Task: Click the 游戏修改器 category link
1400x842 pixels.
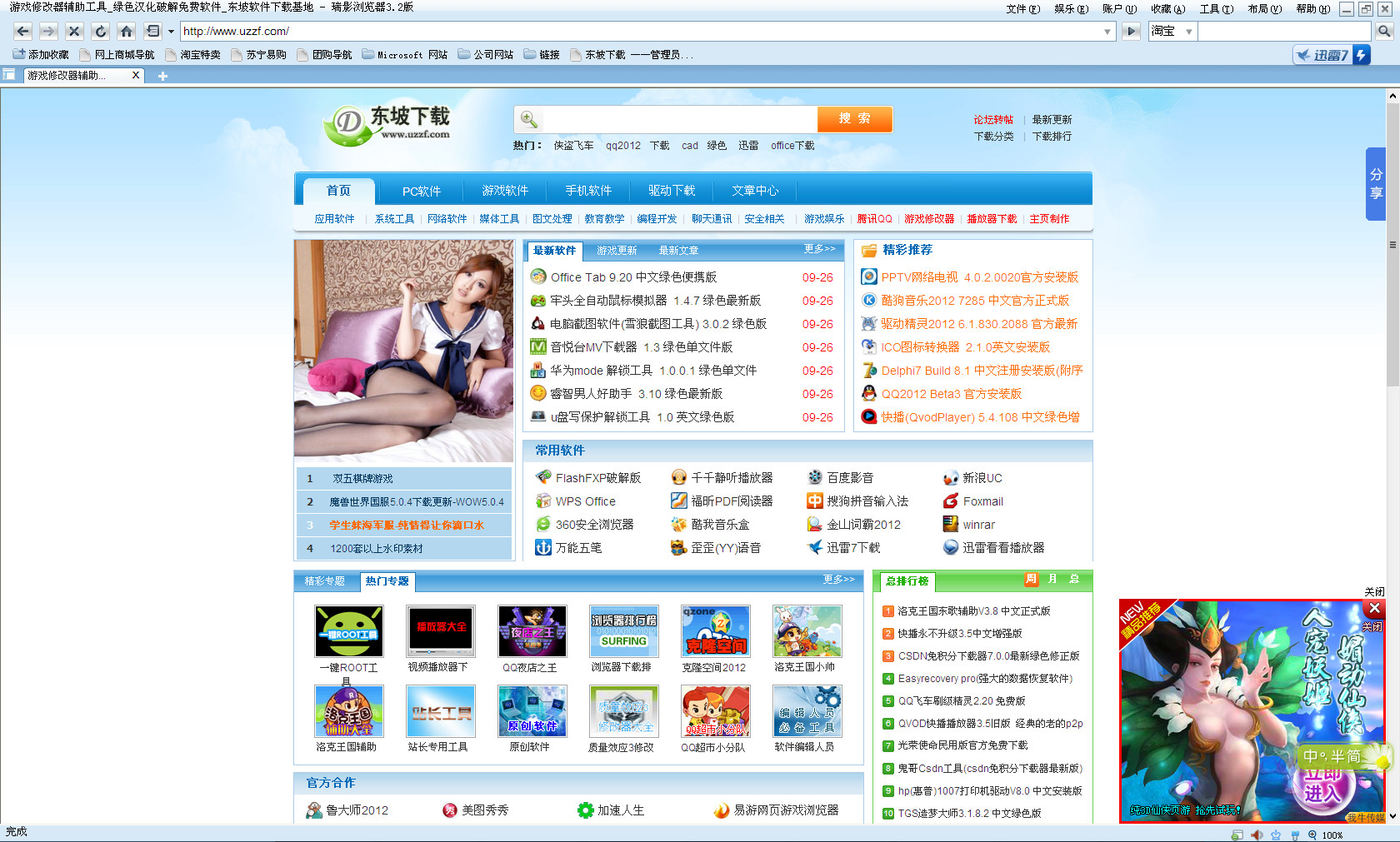Action: (929, 219)
